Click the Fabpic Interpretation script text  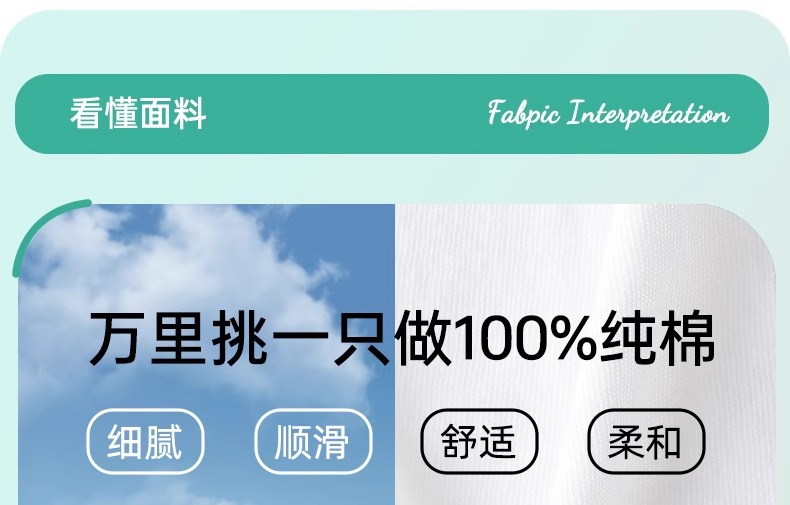[609, 113]
